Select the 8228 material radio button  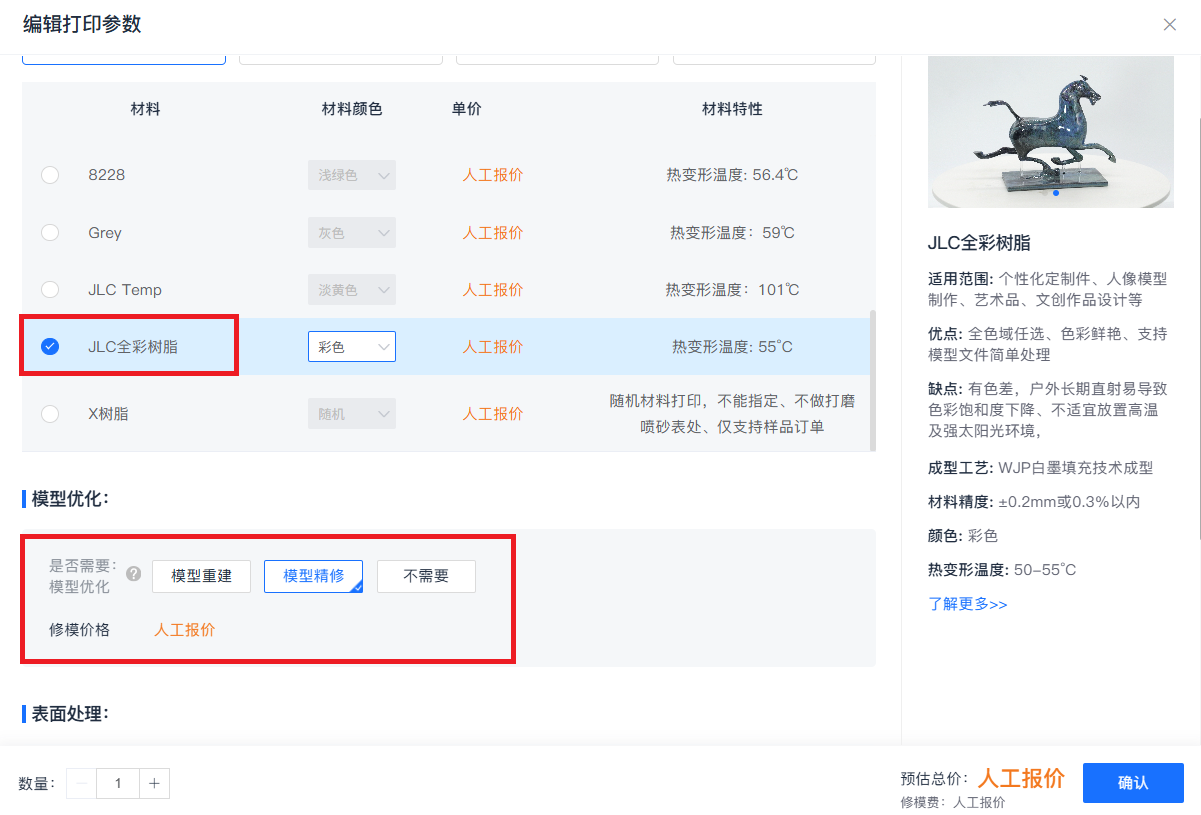point(50,175)
